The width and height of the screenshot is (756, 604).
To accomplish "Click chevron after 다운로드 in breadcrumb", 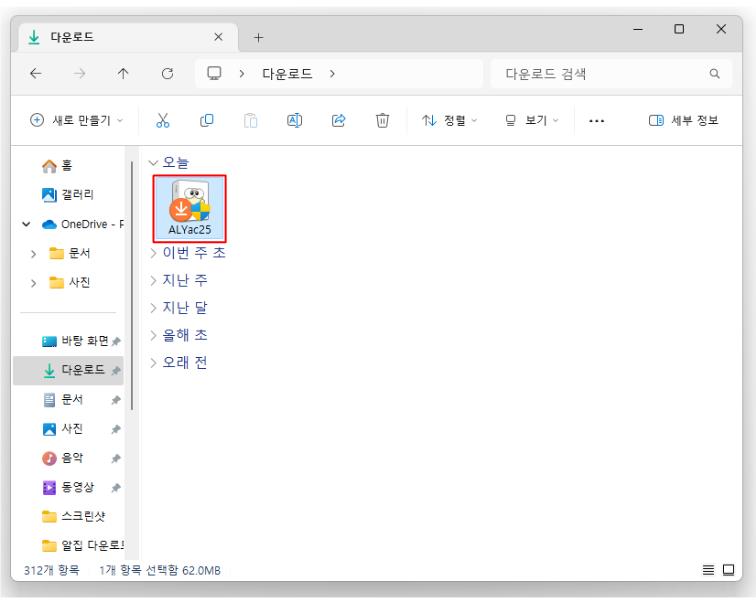I will click(332, 74).
